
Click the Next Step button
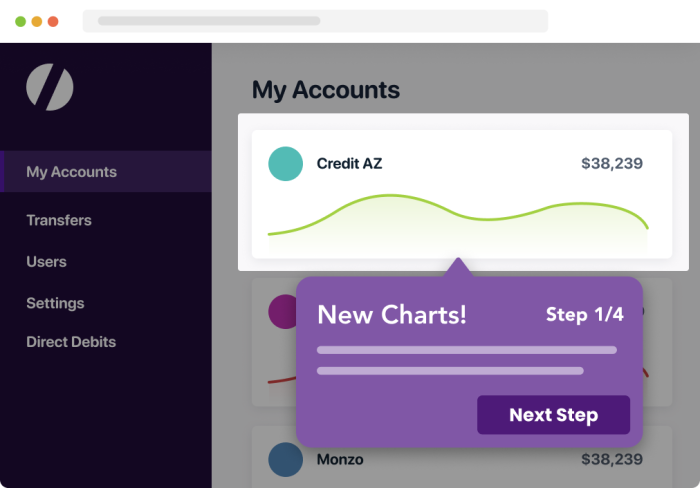554,415
